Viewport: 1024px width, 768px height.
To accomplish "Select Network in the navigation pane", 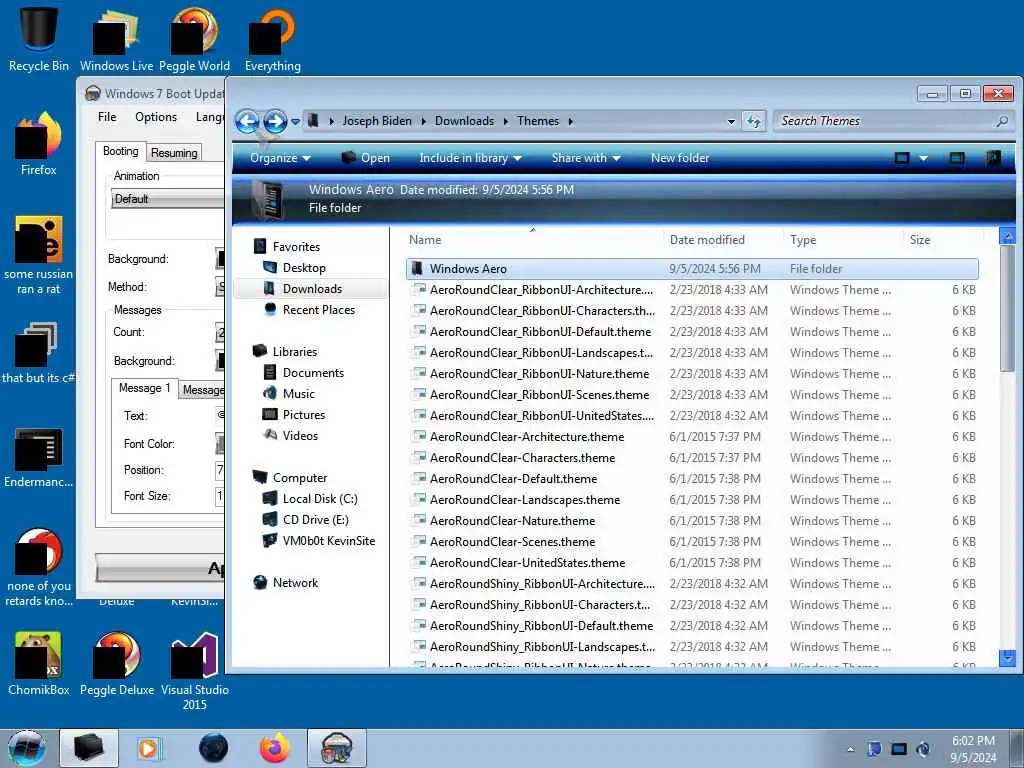I will [x=295, y=583].
